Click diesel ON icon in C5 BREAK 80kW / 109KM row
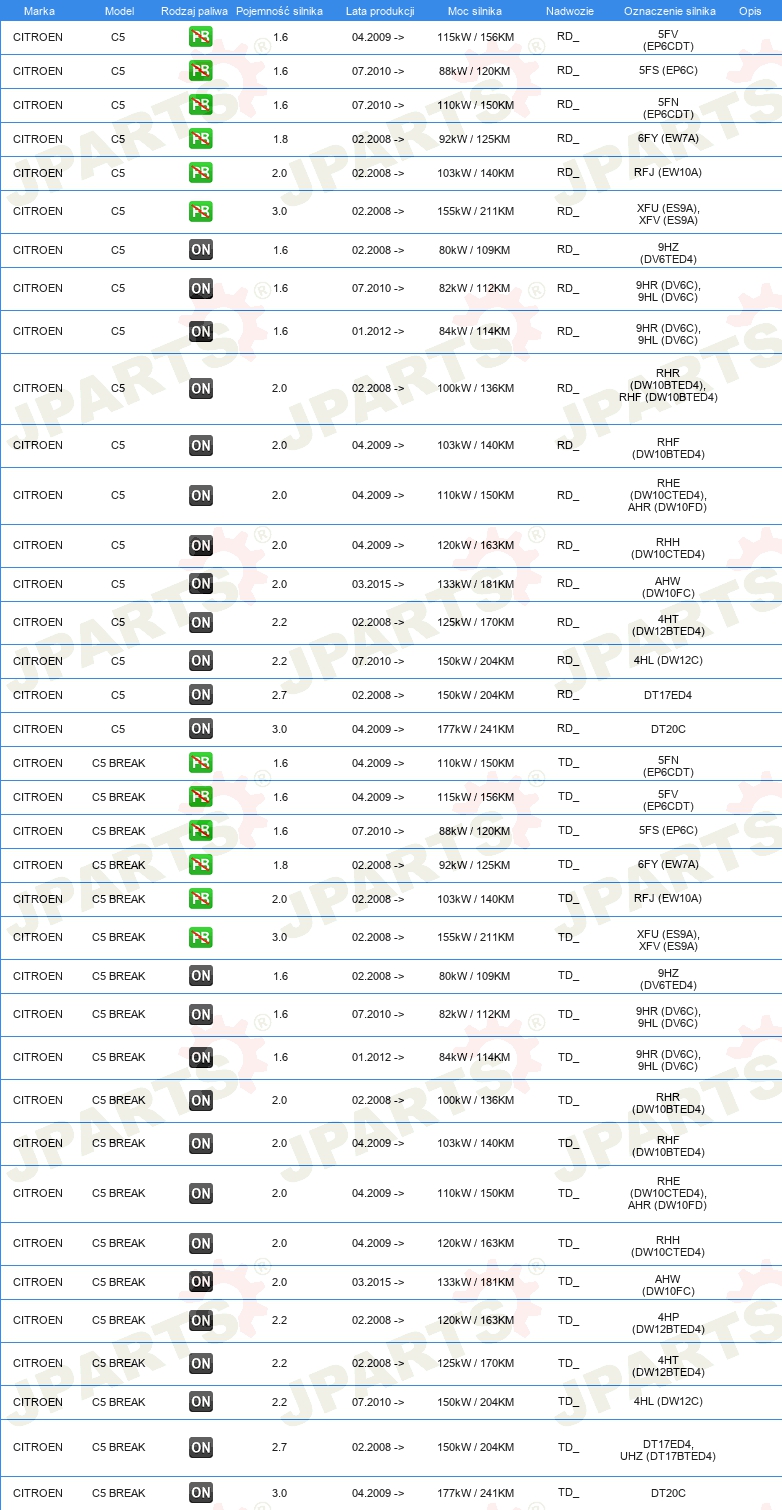 point(200,976)
